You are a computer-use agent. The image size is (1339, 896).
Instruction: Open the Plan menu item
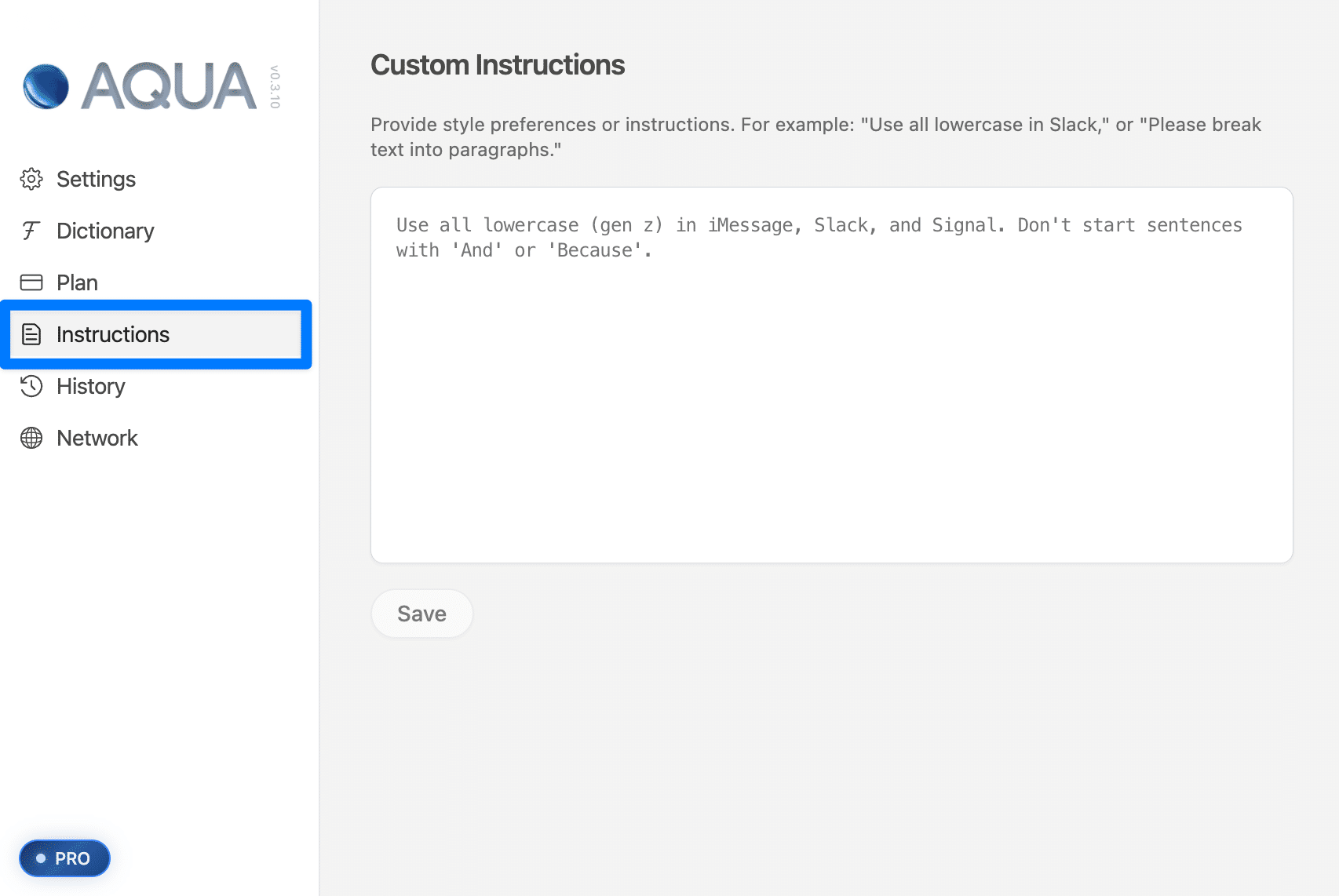click(77, 282)
